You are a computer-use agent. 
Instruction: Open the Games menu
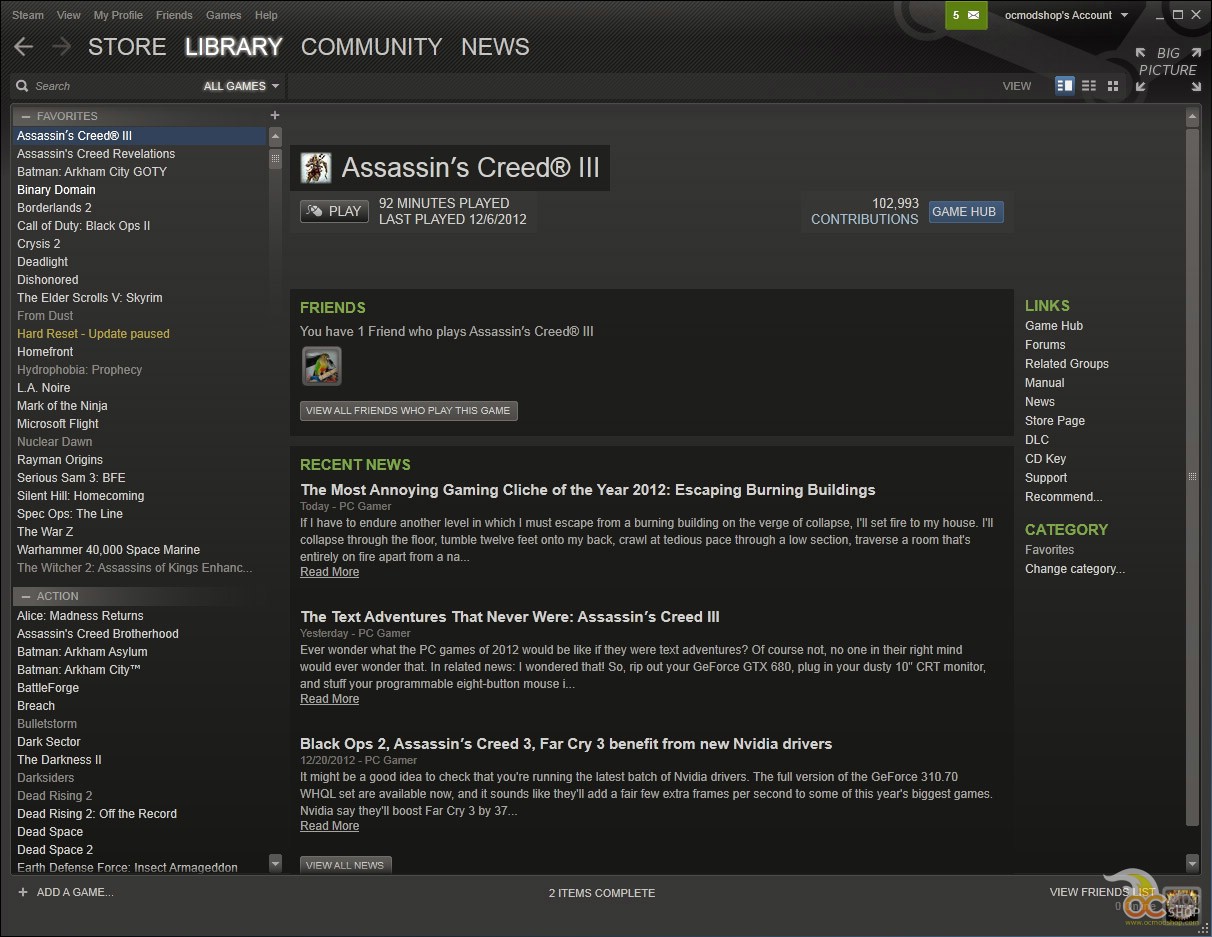[x=223, y=15]
